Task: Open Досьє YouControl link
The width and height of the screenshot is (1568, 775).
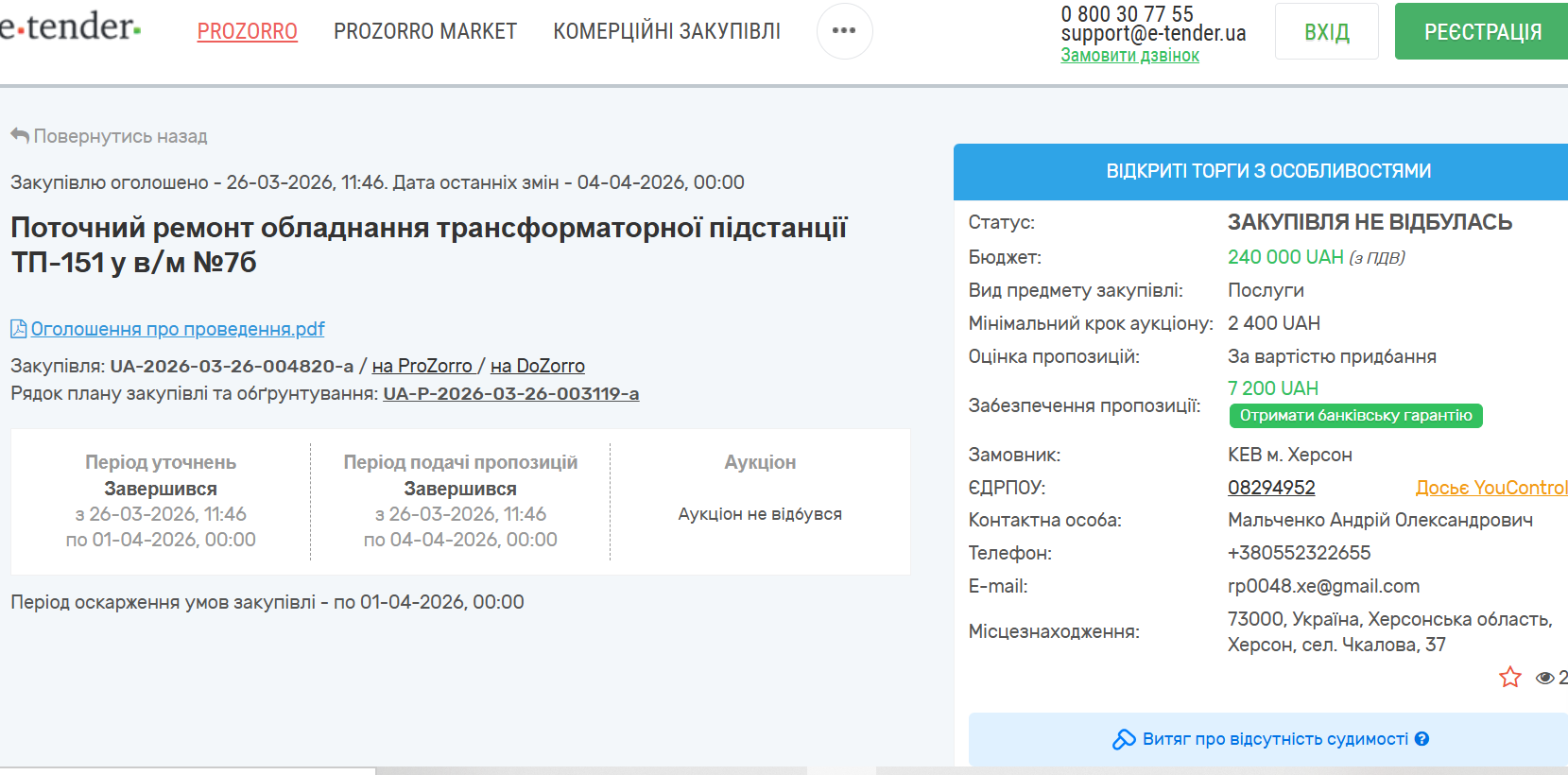Action: pyautogui.click(x=1491, y=488)
